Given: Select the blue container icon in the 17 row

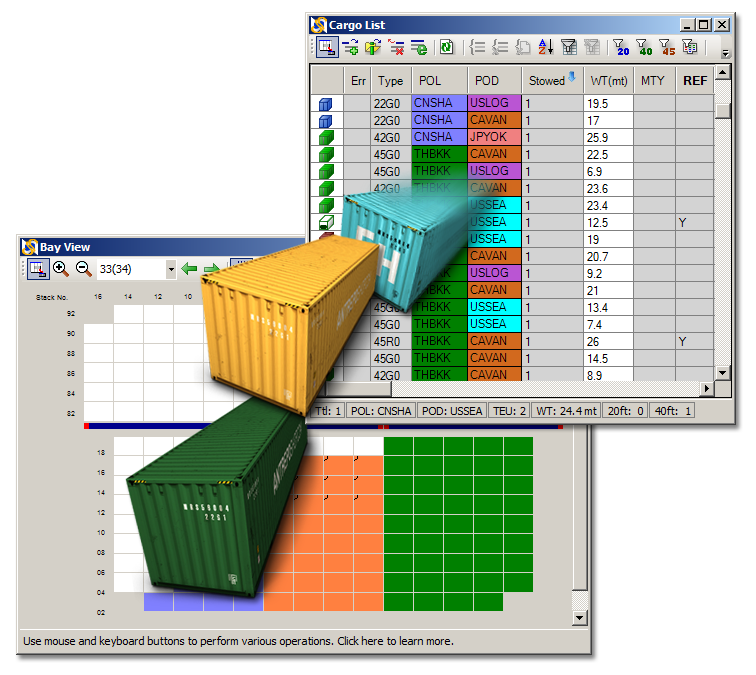Looking at the screenshot, I should 326,121.
